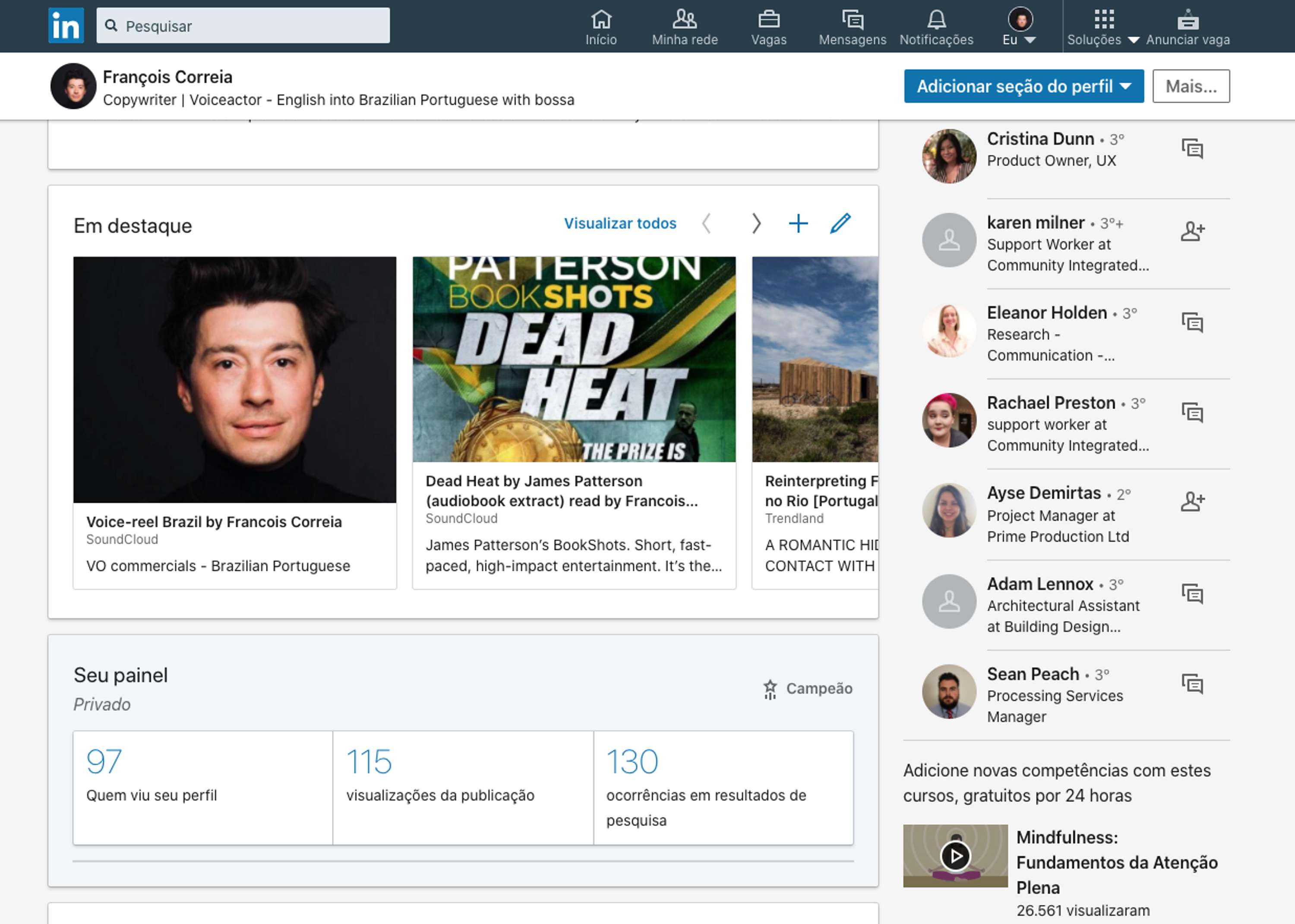1295x924 pixels.
Task: Open Adicionar seção do perfil dropdown
Action: pos(1023,86)
